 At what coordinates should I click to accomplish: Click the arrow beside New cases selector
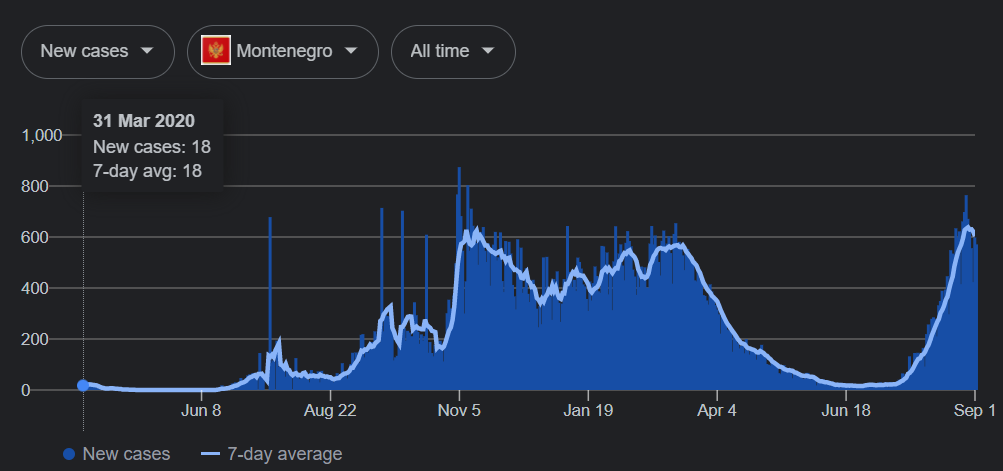tap(147, 51)
